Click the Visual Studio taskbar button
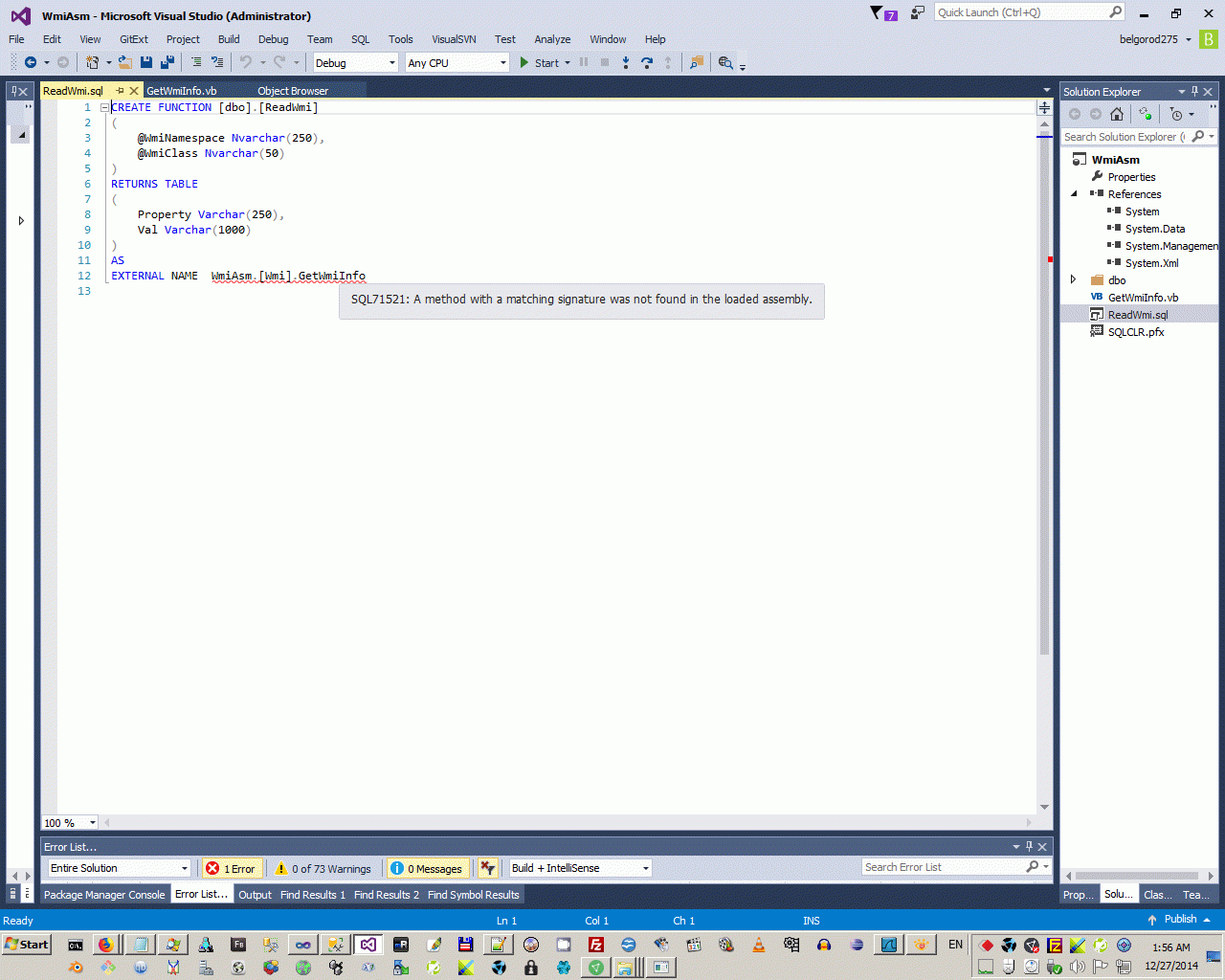Screen dimensions: 1225x980 367,945
